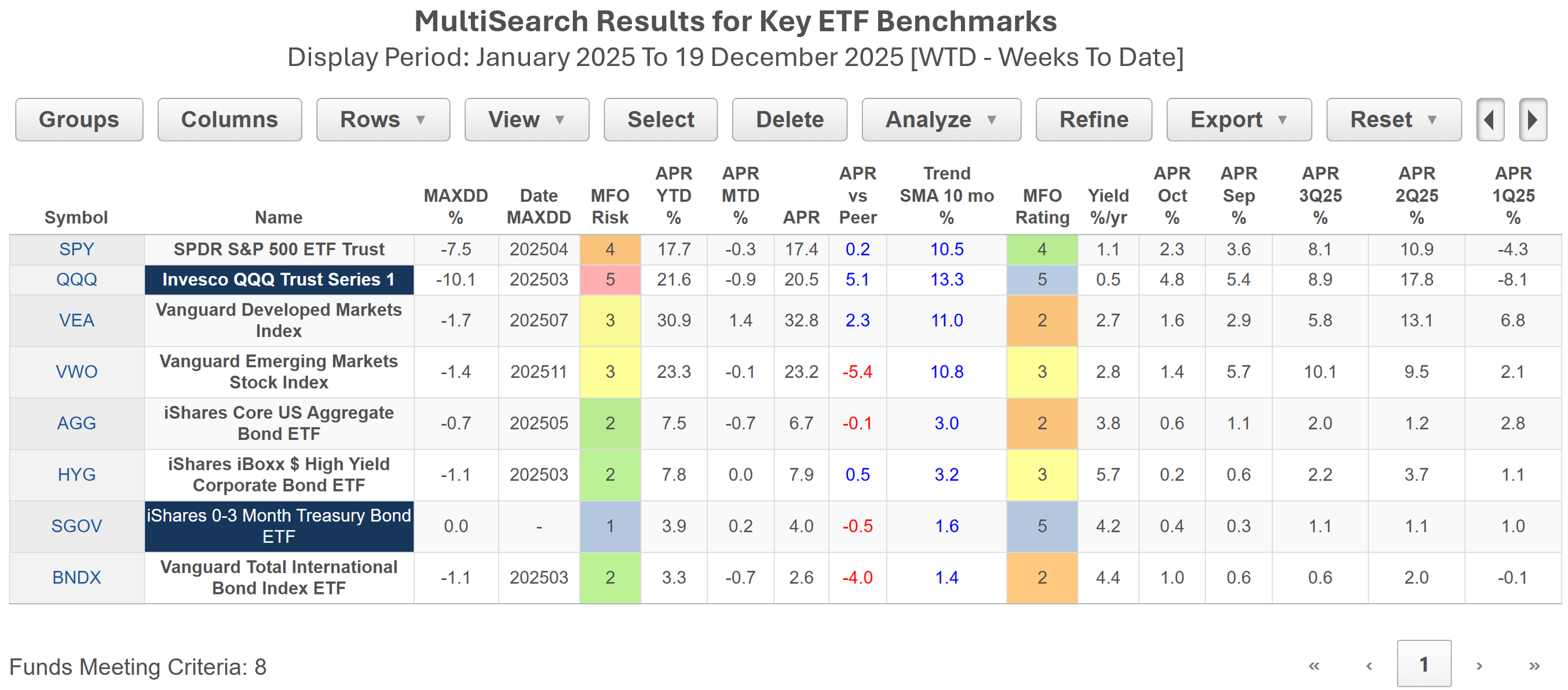The height and width of the screenshot is (690, 1568).
Task: Open the Rows dropdown menu
Action: coord(382,120)
